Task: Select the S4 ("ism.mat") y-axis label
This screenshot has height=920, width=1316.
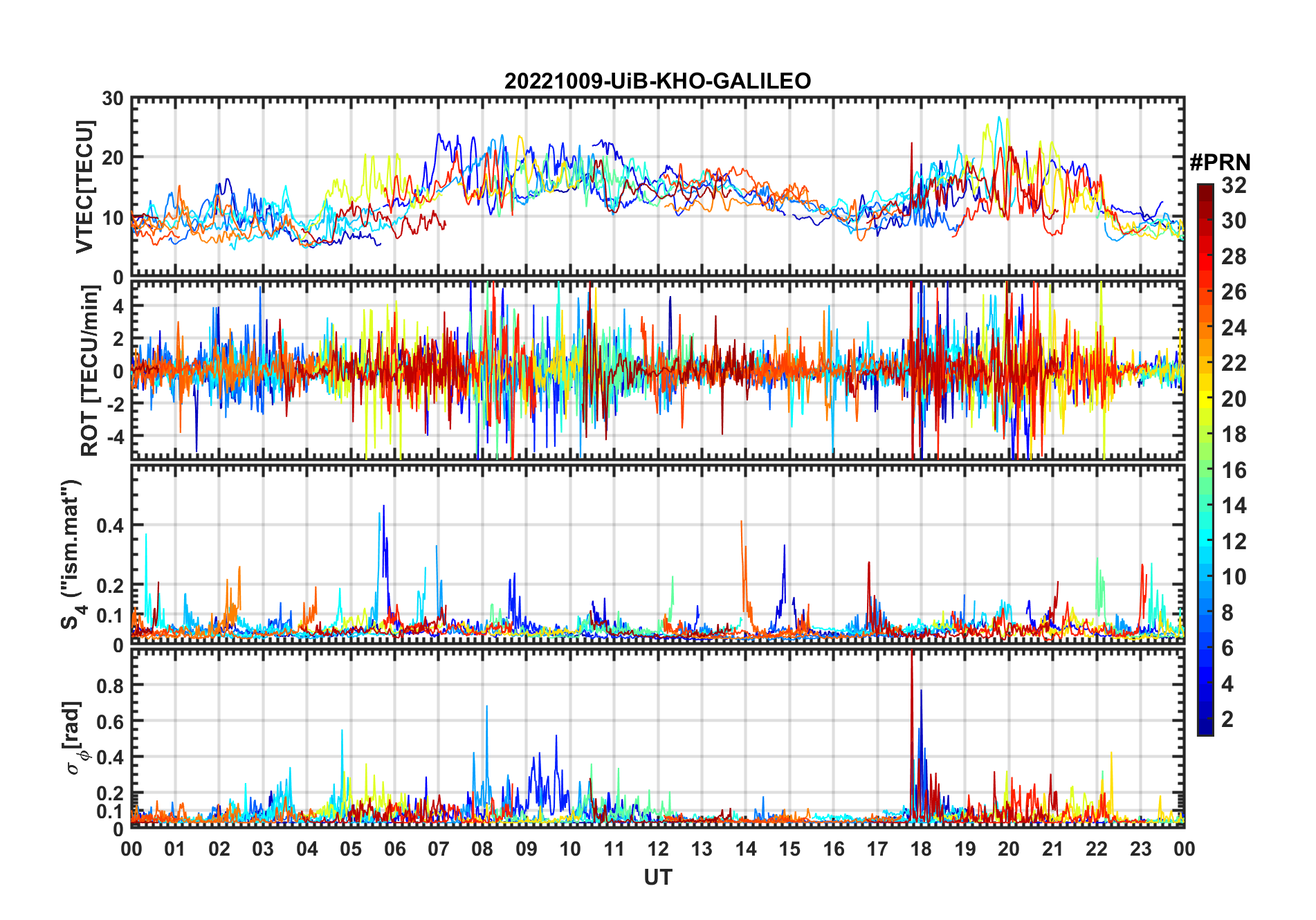Action: (71, 554)
